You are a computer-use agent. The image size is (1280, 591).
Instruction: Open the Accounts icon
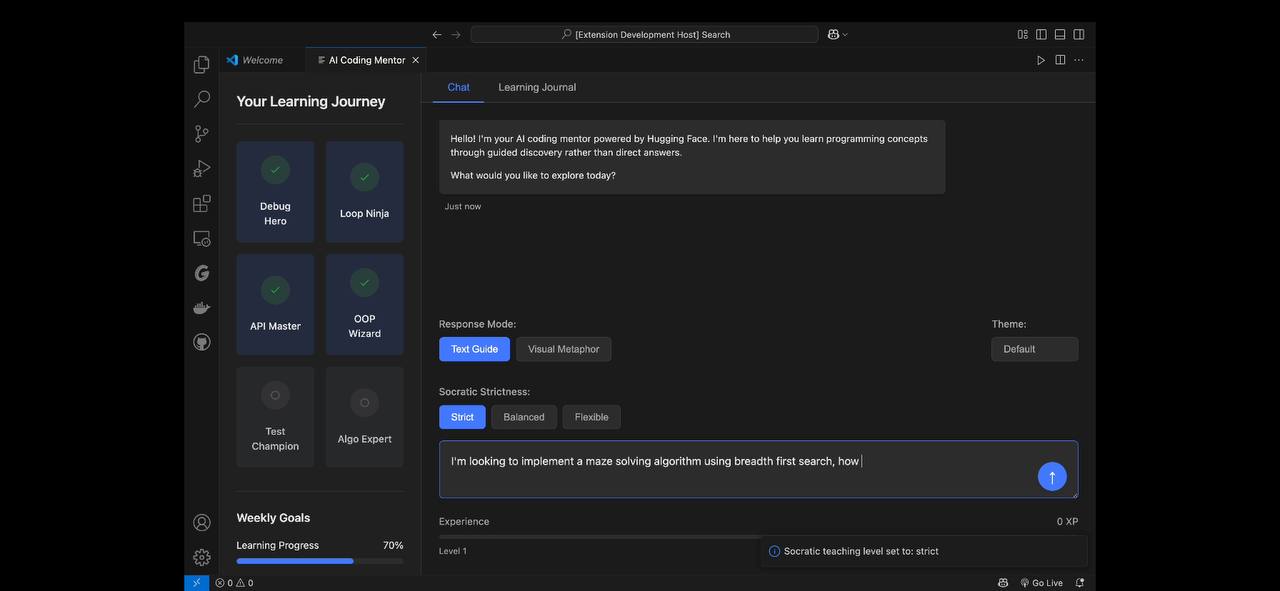[202, 522]
